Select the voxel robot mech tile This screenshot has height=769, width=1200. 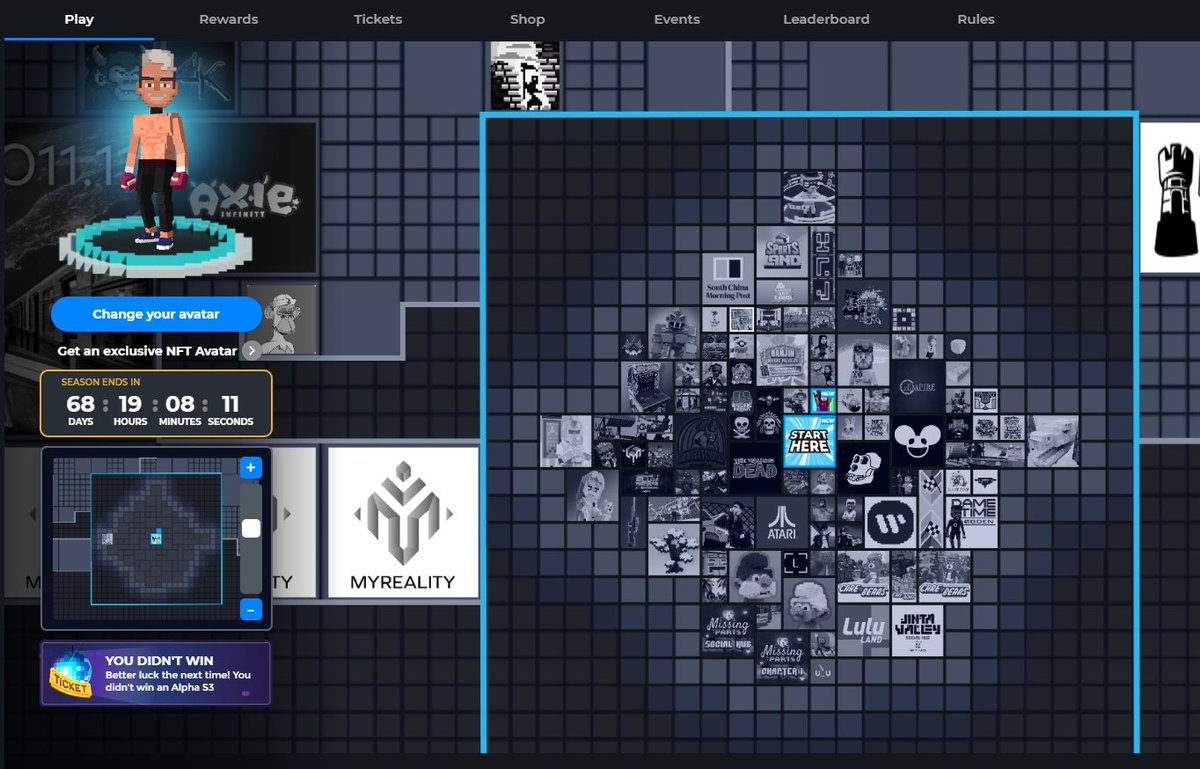[x=674, y=332]
